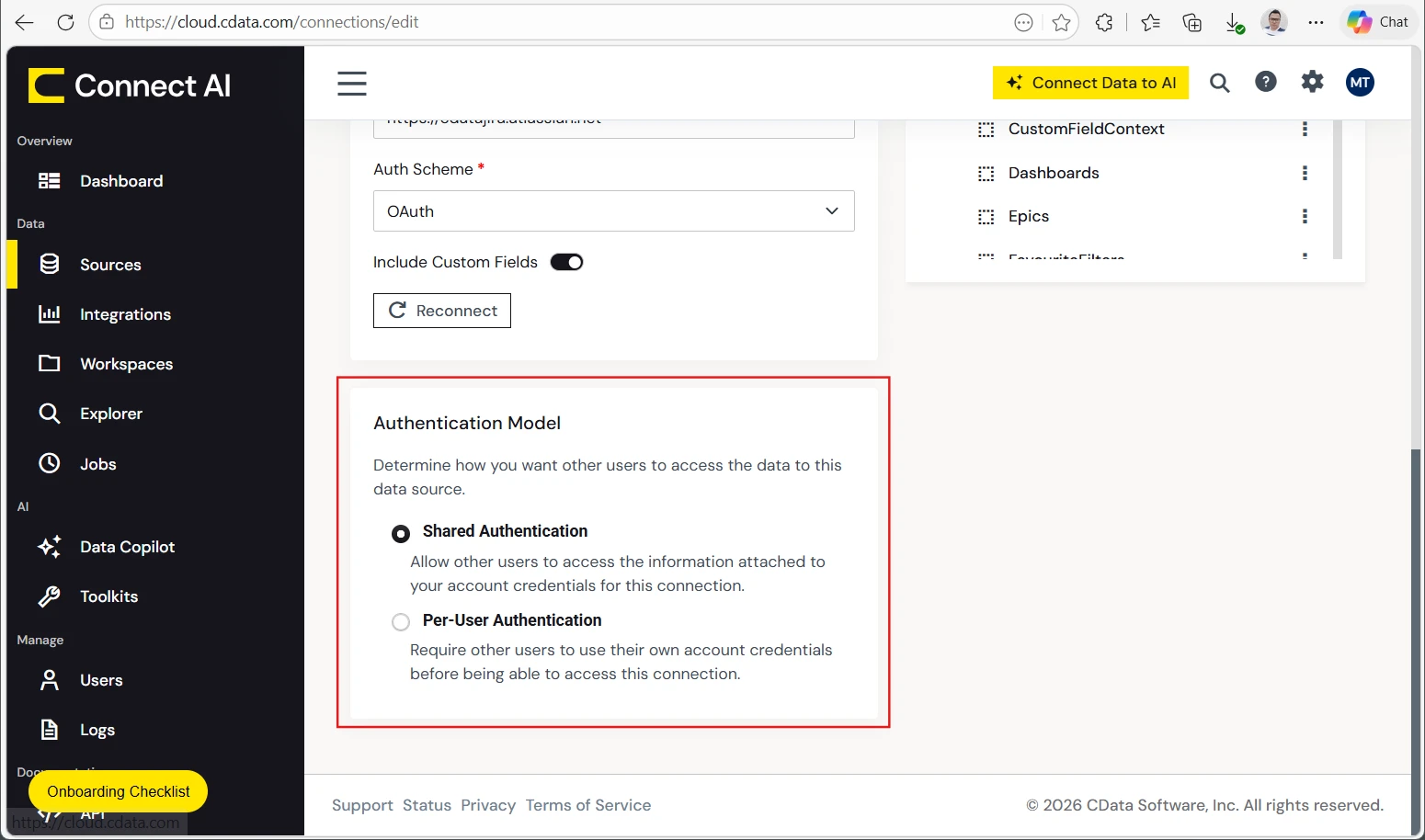This screenshot has height=840, width=1425.
Task: Click the Jobs clock icon
Action: click(50, 463)
